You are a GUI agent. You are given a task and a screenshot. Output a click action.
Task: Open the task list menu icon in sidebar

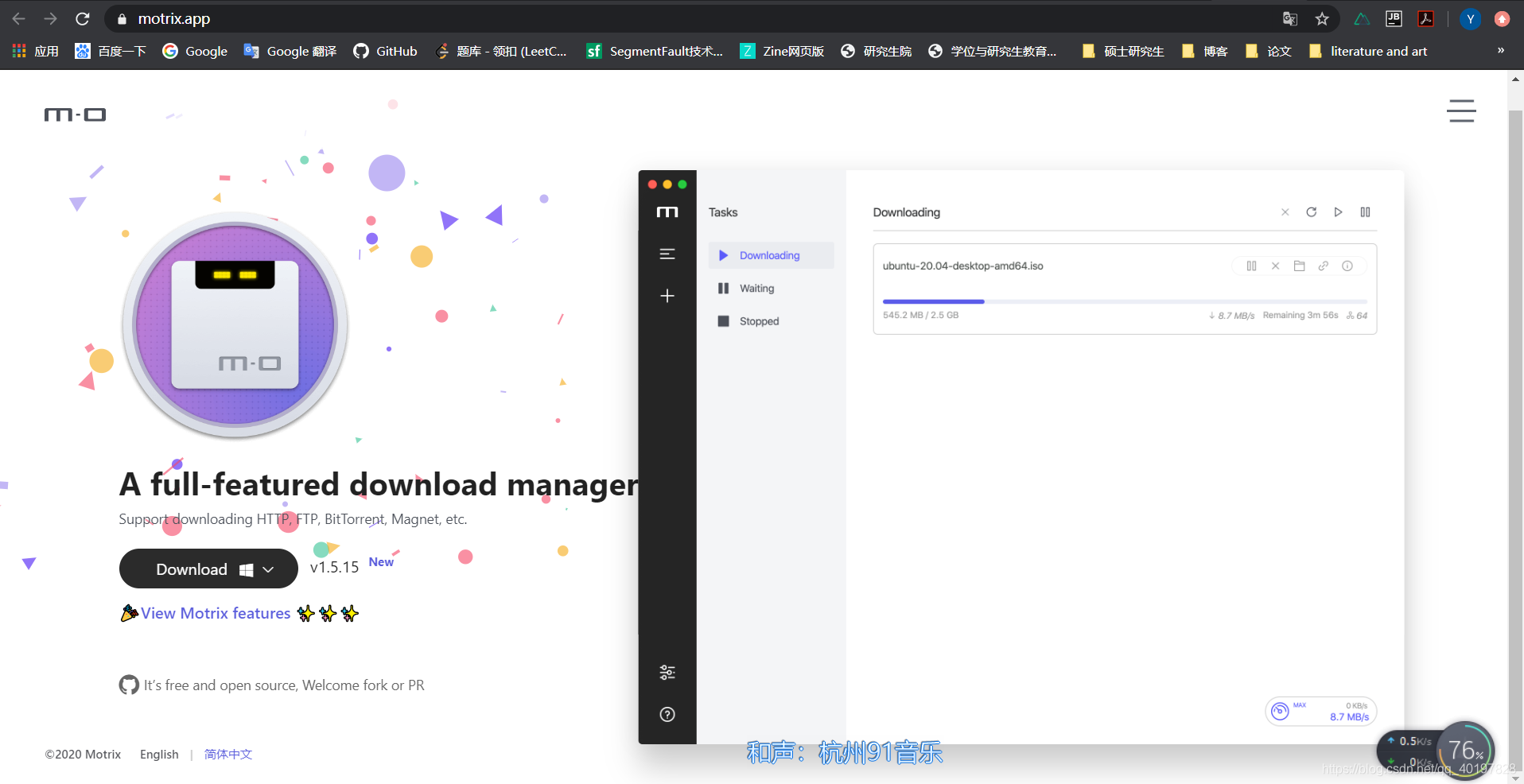click(667, 254)
